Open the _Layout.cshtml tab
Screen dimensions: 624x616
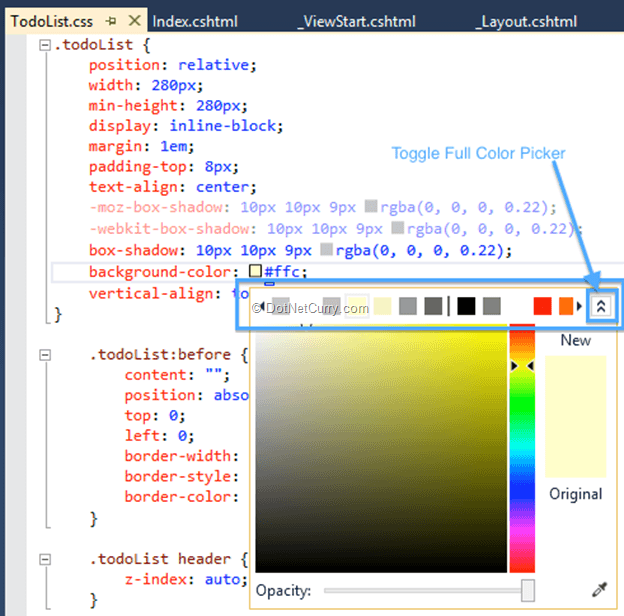coord(526,21)
